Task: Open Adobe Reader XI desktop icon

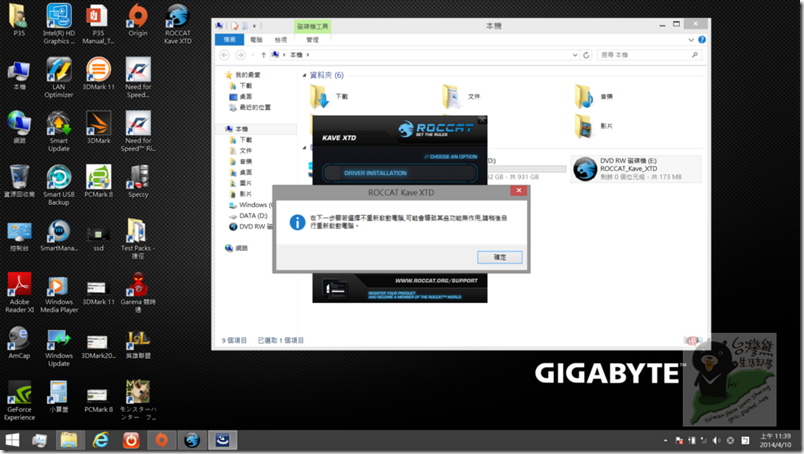Action: coord(19,292)
